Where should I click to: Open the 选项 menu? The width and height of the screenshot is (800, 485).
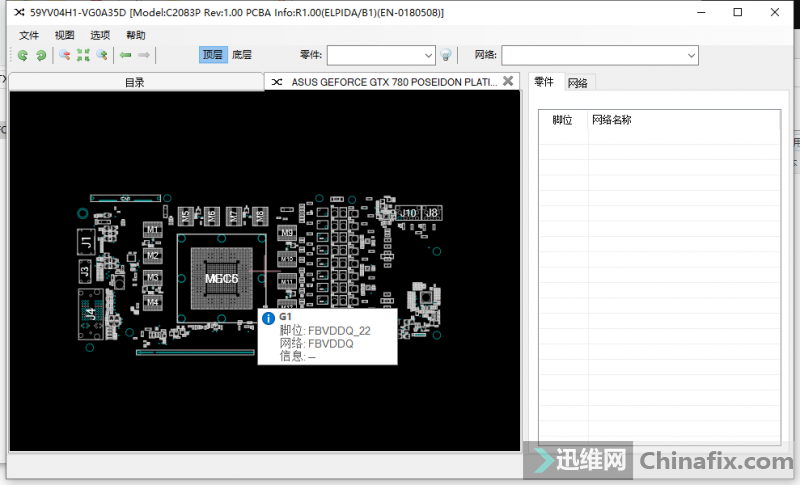click(x=100, y=35)
